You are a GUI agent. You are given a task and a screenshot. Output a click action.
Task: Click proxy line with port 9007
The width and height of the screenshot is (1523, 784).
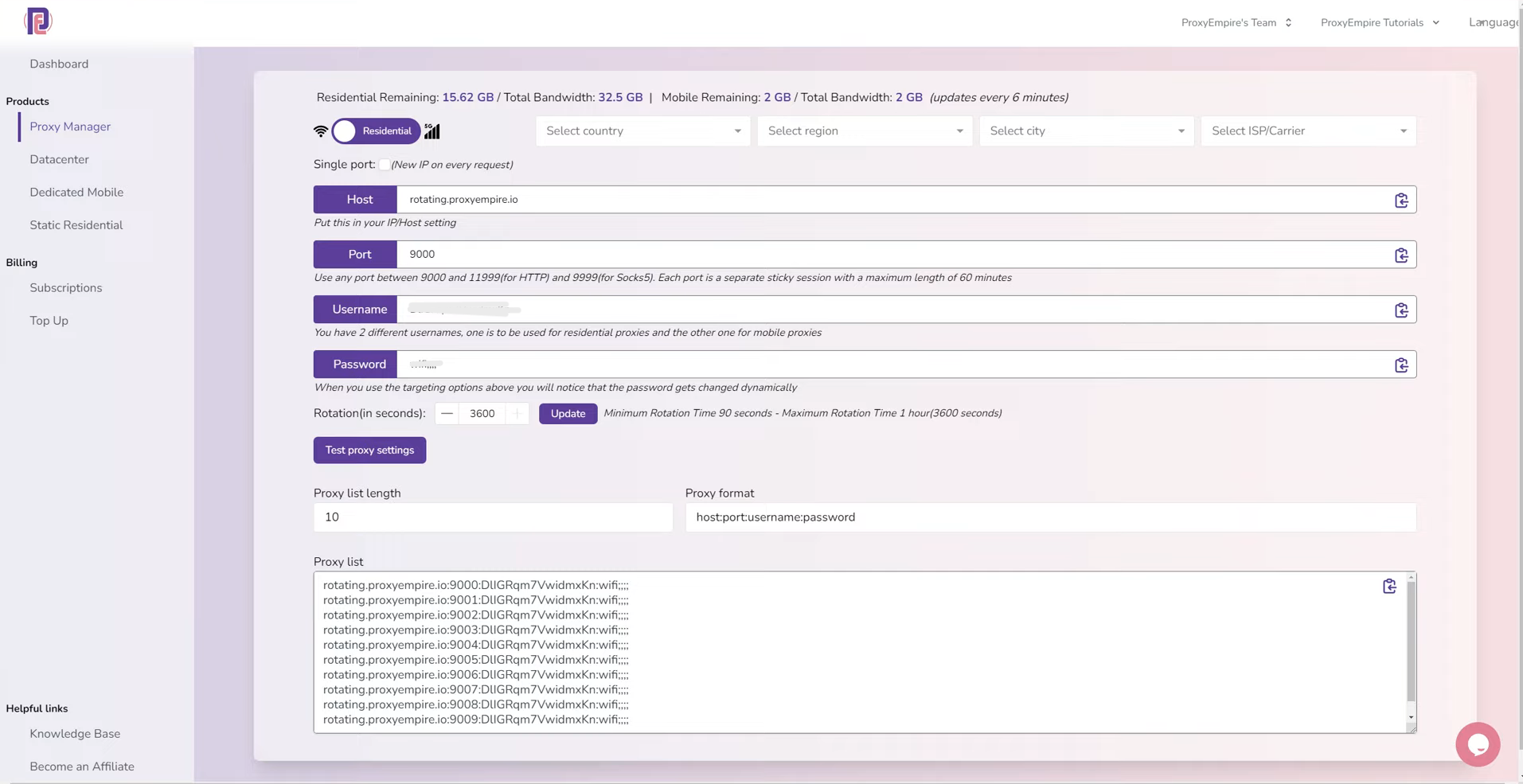pos(476,690)
